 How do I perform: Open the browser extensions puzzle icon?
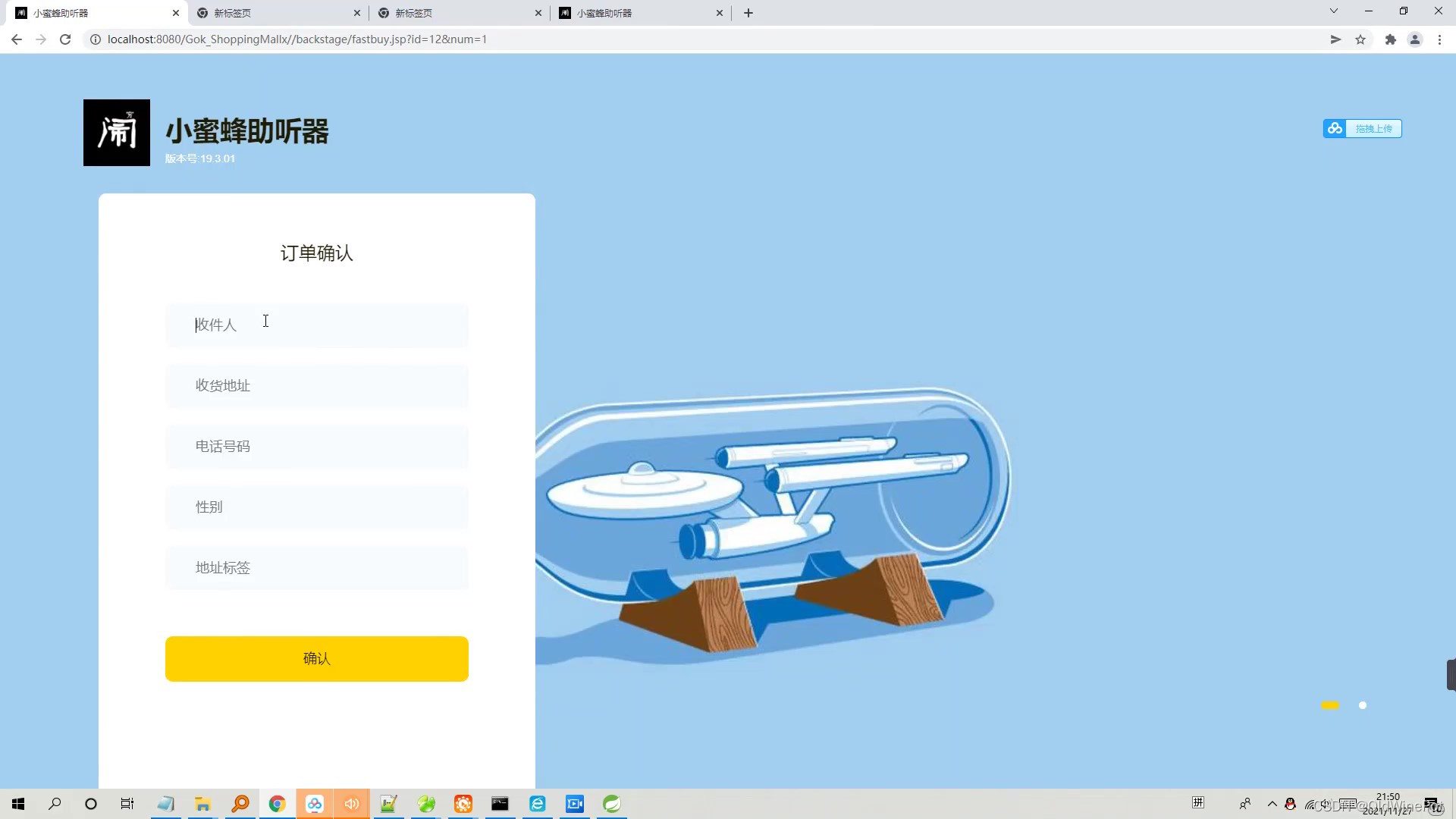click(1391, 39)
